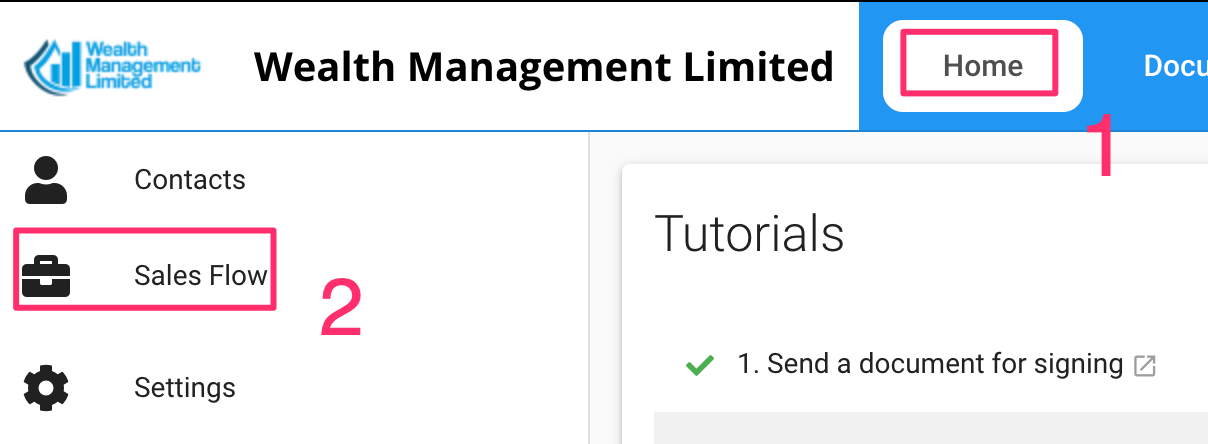This screenshot has width=1208, height=444.
Task: Click the blue bar between Home and Docu
Action: coord(1112,66)
